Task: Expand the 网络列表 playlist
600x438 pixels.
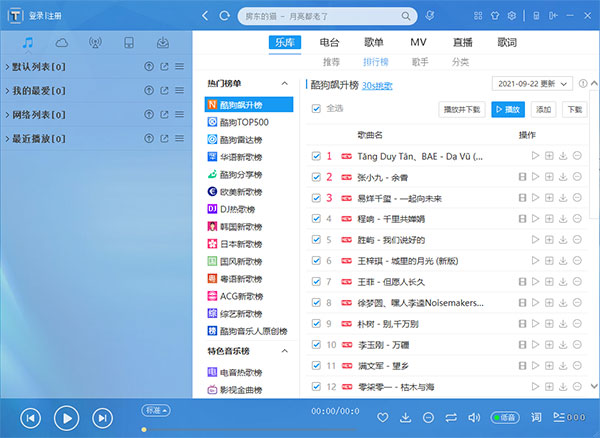Action: point(7,115)
